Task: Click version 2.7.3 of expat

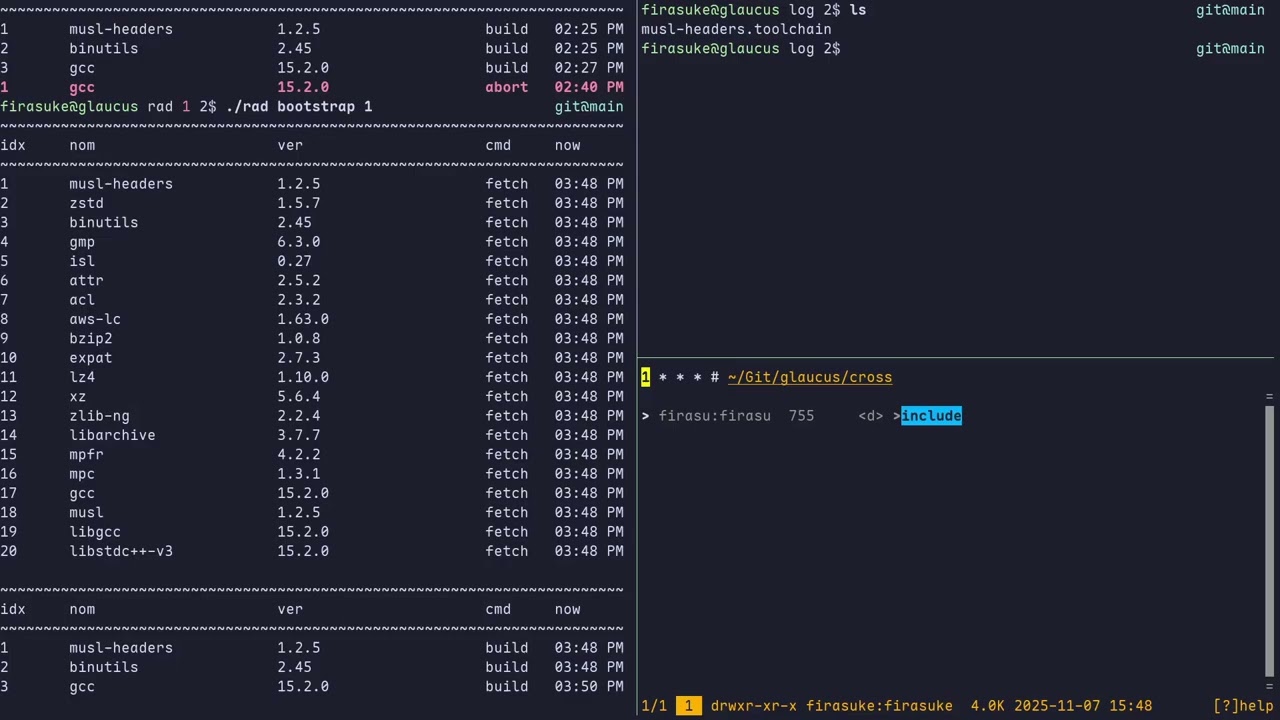Action: pyautogui.click(x=299, y=358)
